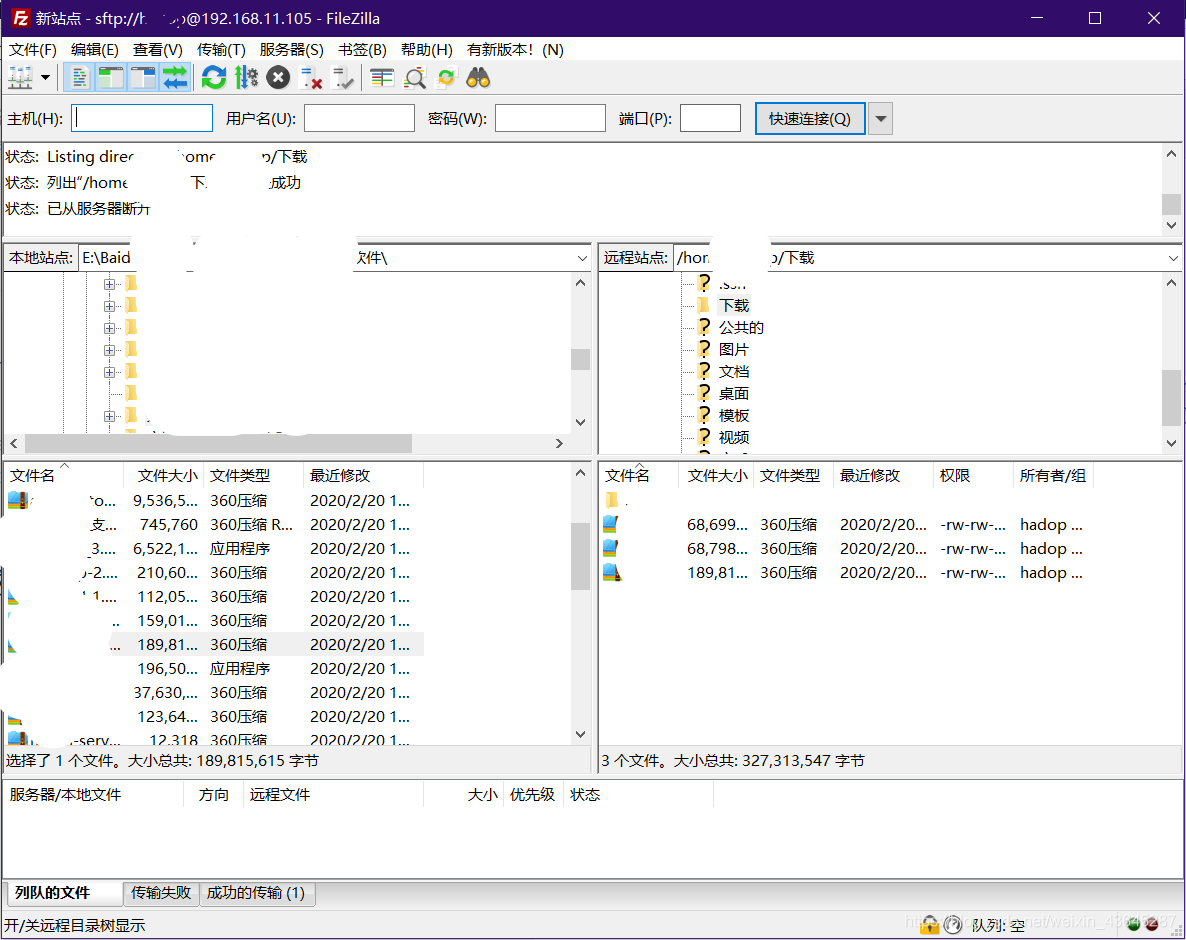Screen dimensions: 1186x940
Task: Open the Site Manager dropdown arrow
Action: pos(45,77)
